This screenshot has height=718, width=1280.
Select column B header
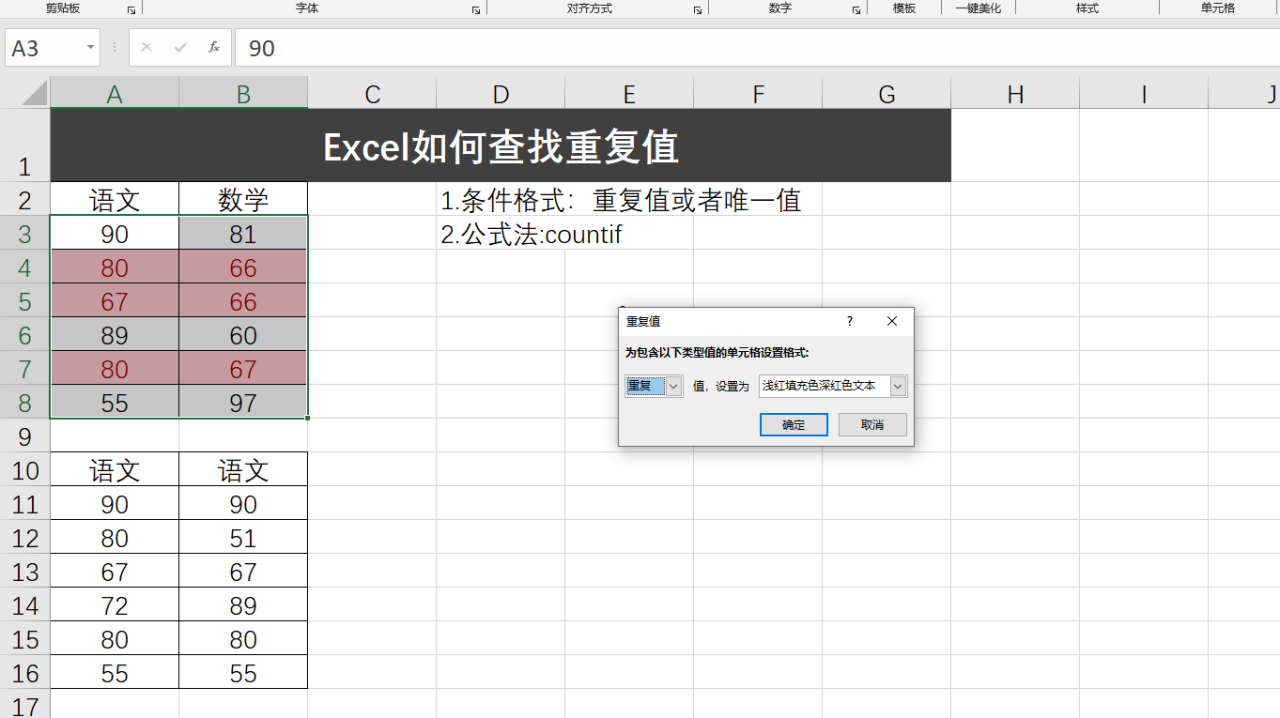point(243,94)
